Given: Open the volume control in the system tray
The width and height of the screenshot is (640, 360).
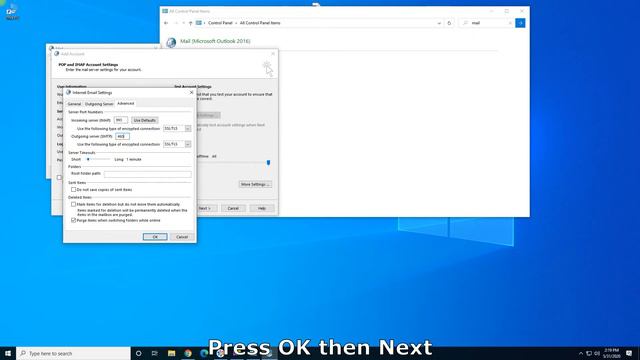Looking at the screenshot, I should (597, 353).
